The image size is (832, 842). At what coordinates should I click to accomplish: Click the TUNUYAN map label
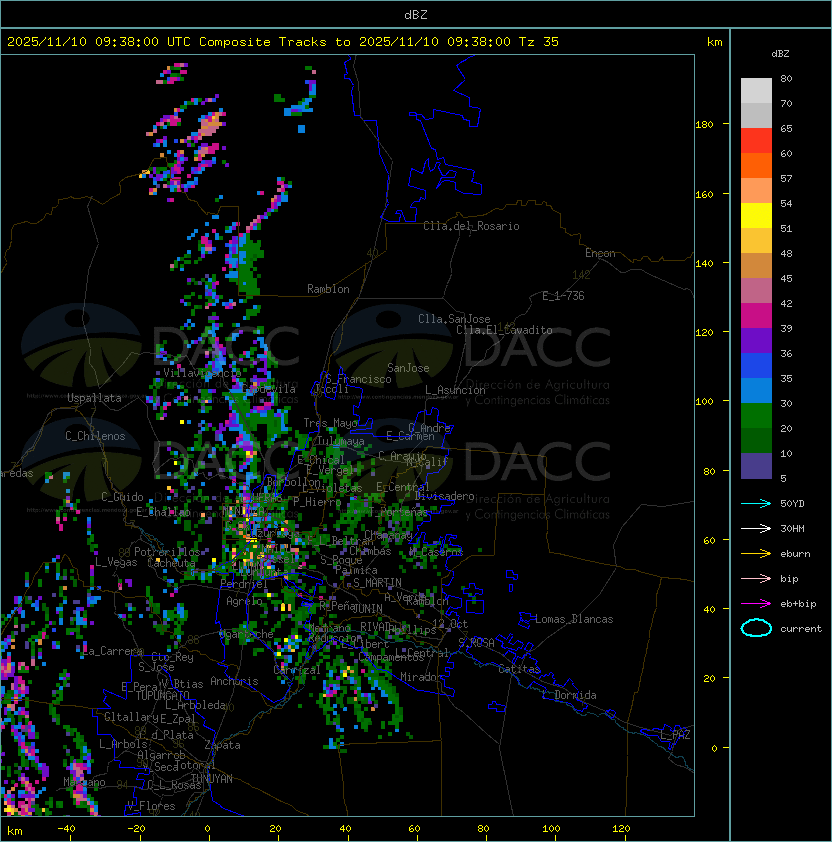[x=212, y=779]
